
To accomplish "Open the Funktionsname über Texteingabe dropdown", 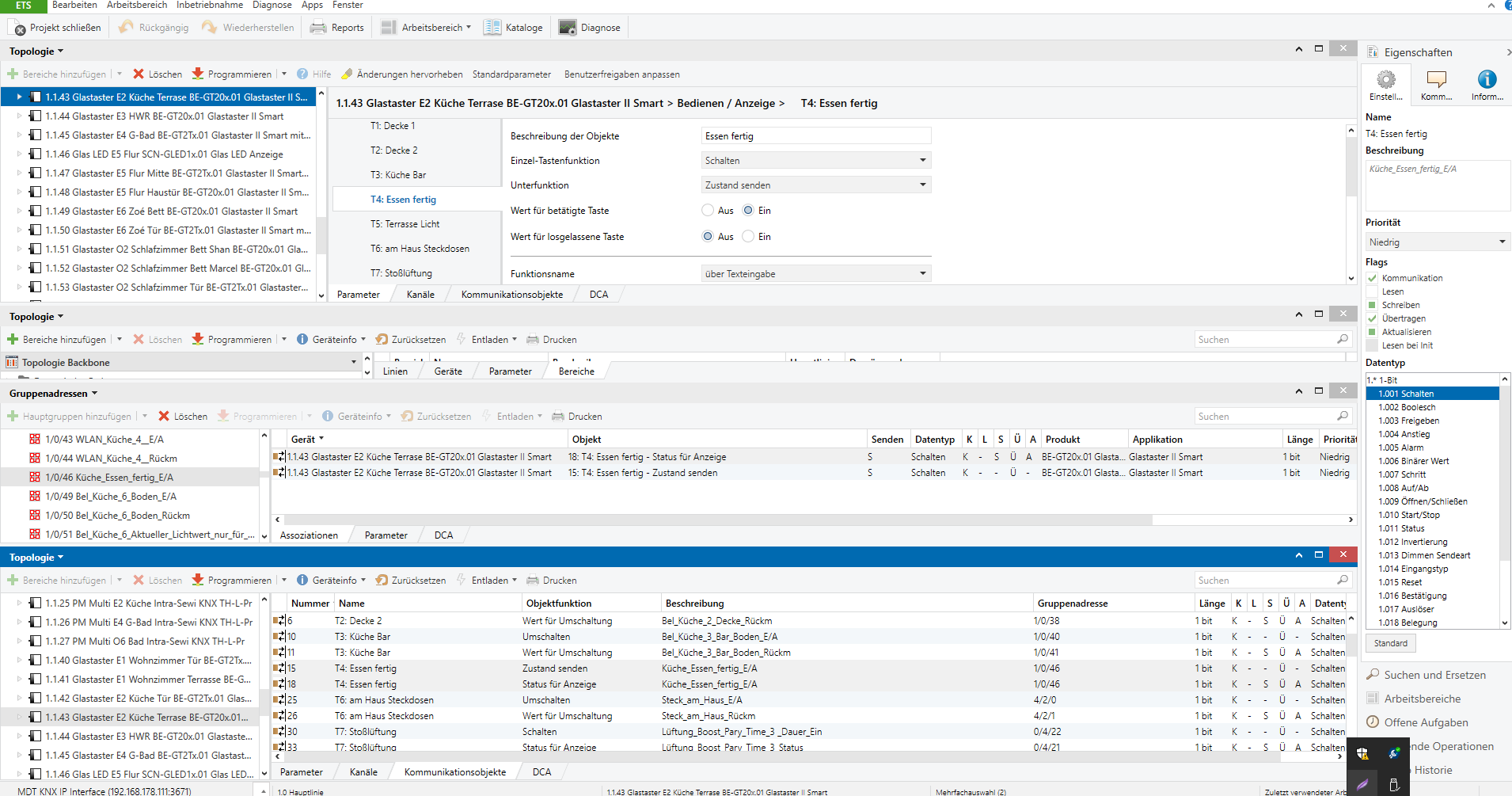I will [x=816, y=273].
